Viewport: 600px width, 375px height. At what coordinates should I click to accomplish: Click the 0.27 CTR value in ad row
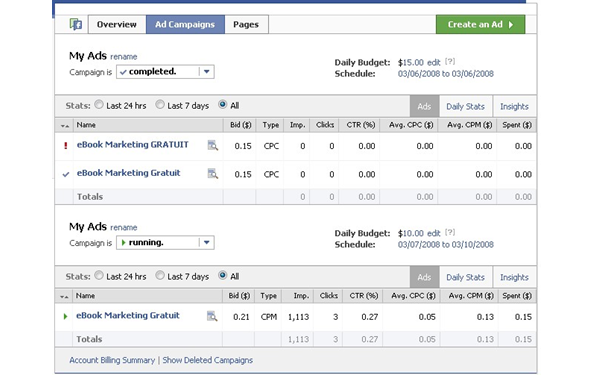point(370,317)
